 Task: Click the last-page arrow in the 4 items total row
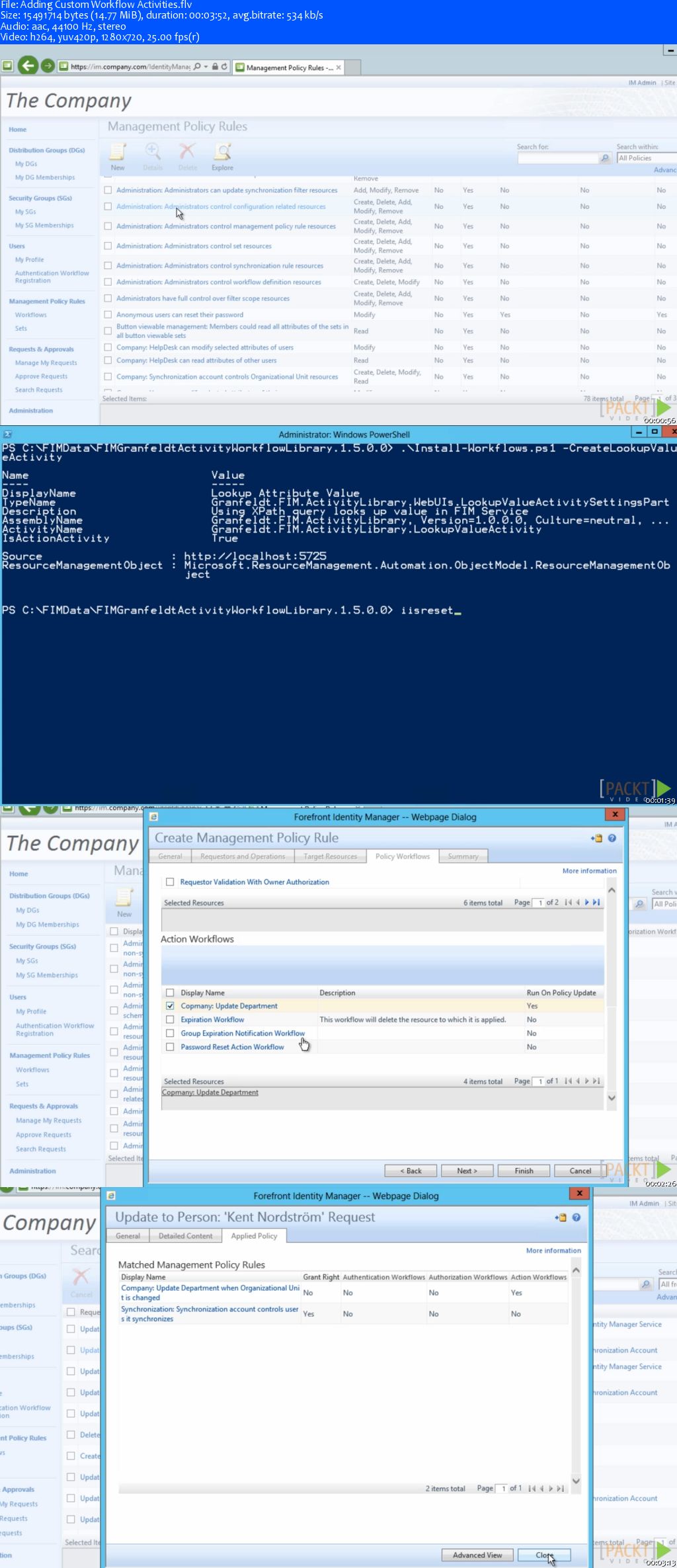tap(596, 1081)
